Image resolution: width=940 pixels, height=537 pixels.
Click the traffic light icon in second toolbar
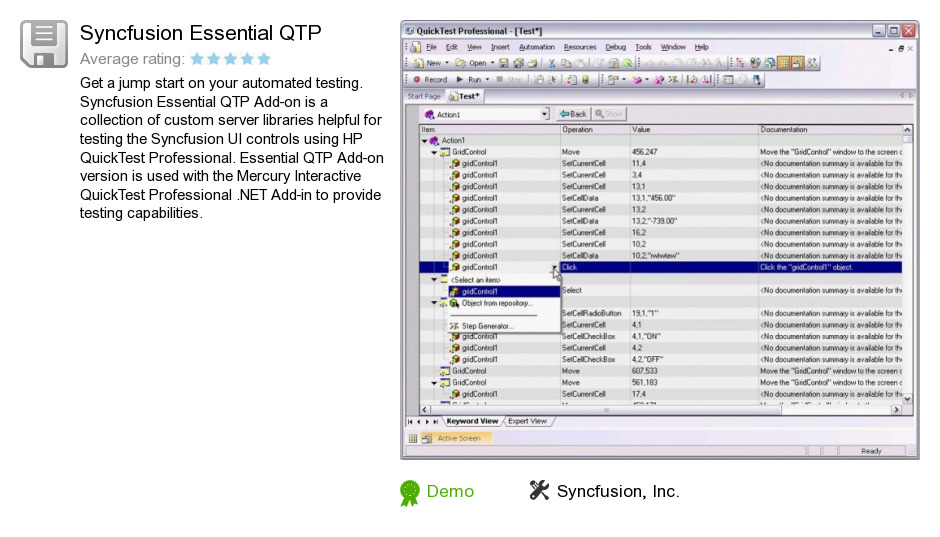point(586,80)
